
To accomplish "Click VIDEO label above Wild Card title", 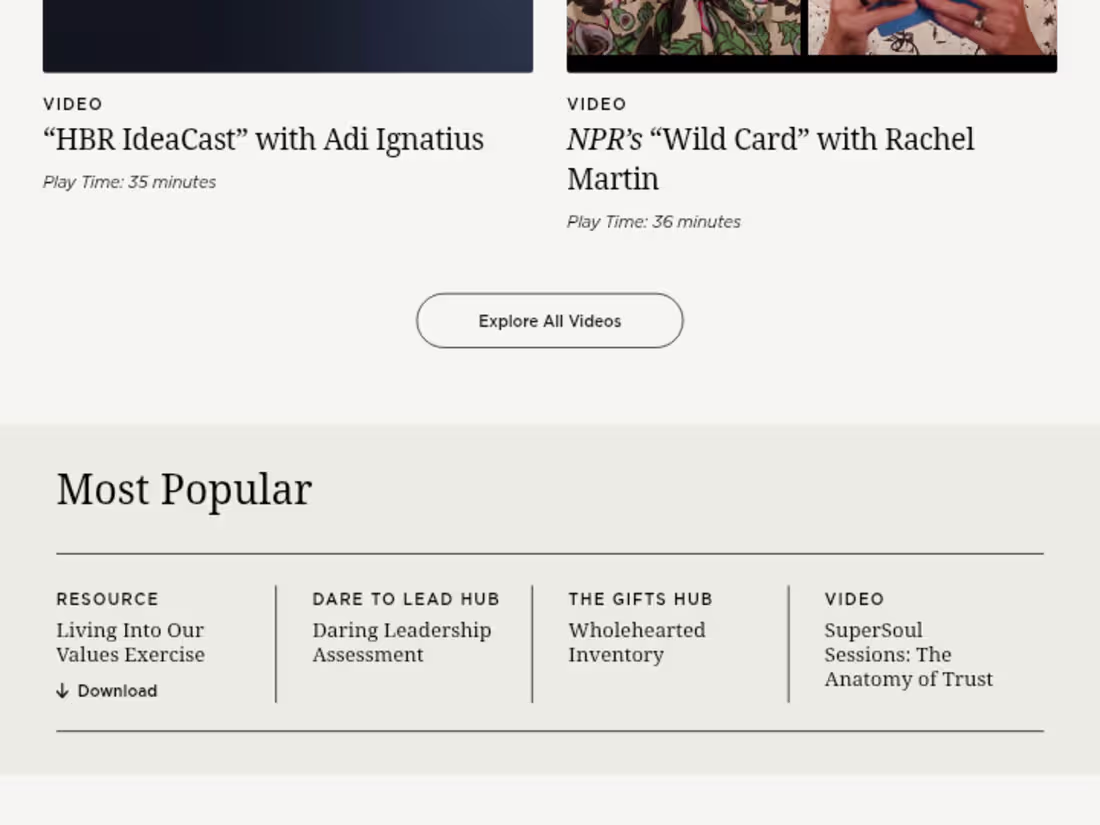I will click(597, 104).
